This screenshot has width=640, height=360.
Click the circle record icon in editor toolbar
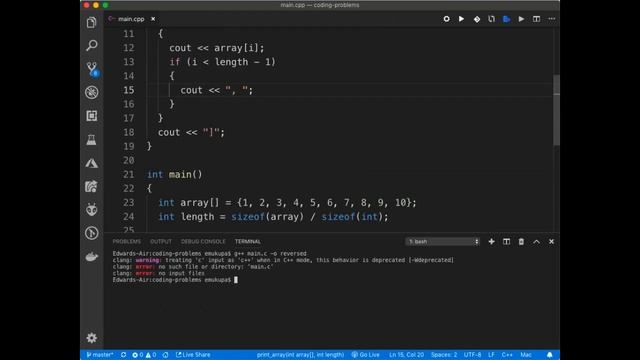tap(447, 19)
